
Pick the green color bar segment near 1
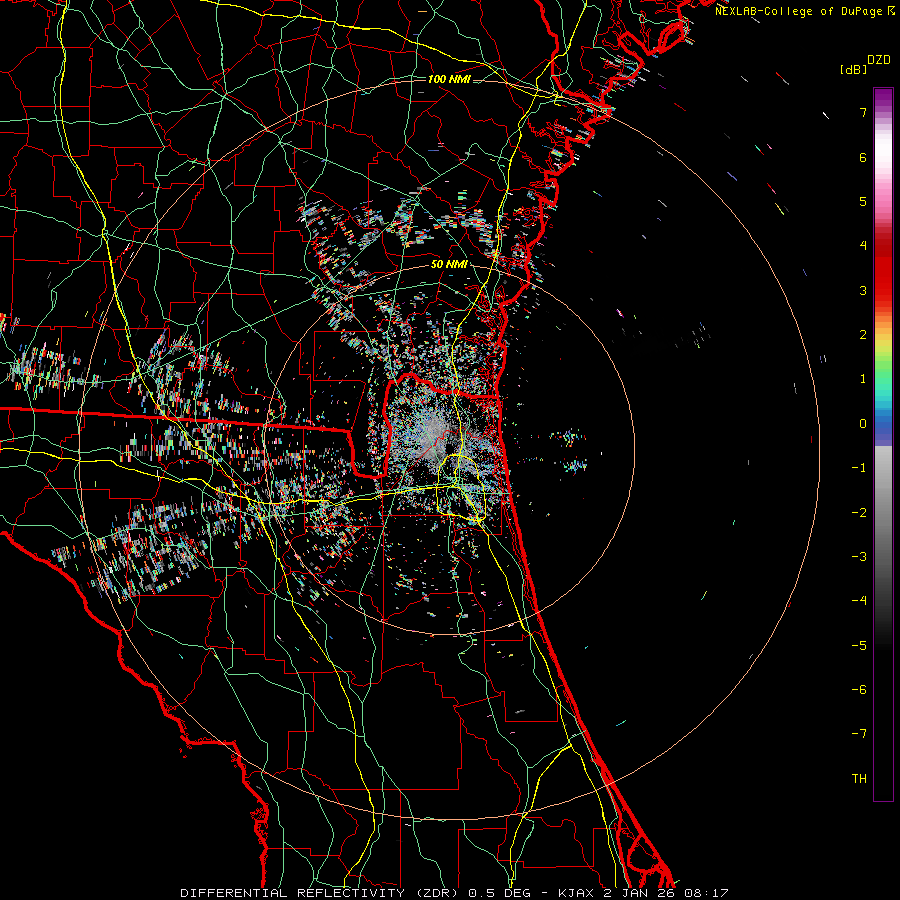(x=882, y=378)
